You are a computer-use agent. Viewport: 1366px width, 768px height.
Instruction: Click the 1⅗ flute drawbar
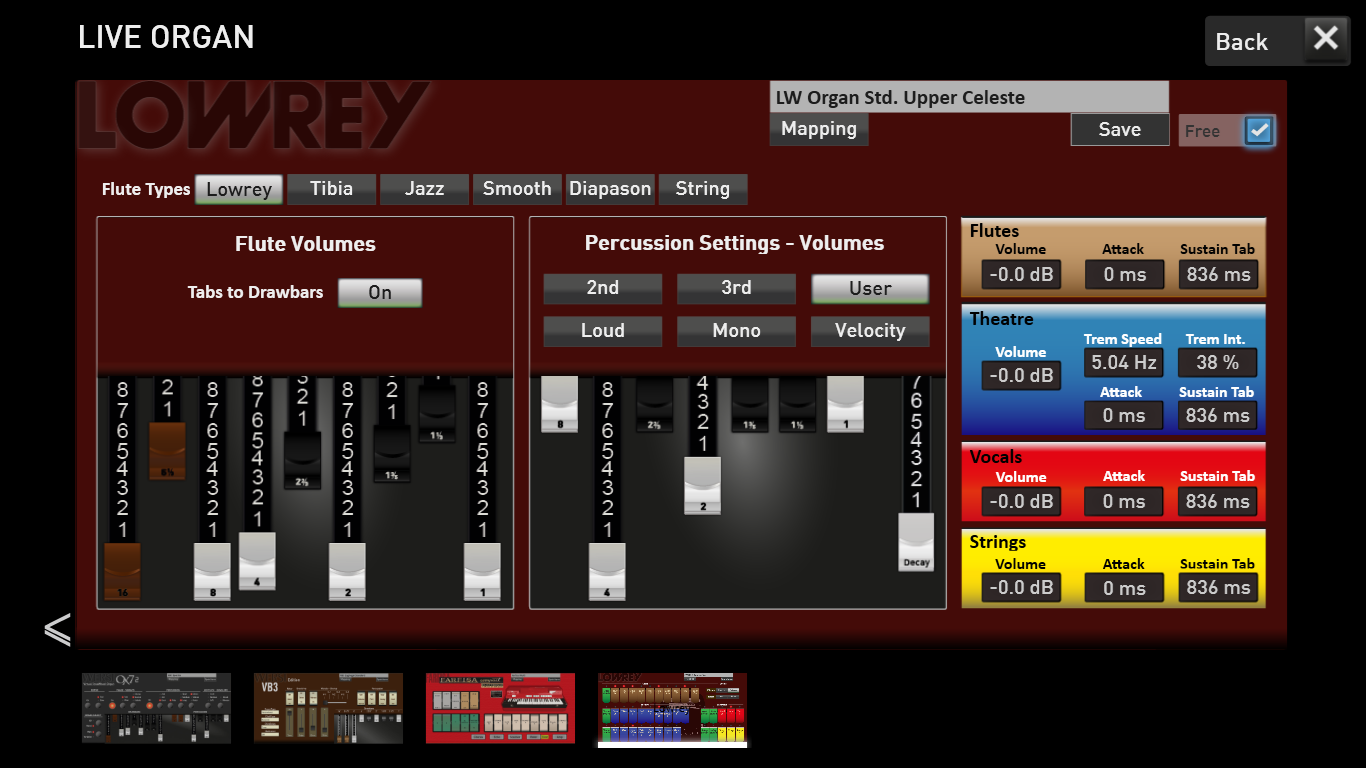click(392, 455)
